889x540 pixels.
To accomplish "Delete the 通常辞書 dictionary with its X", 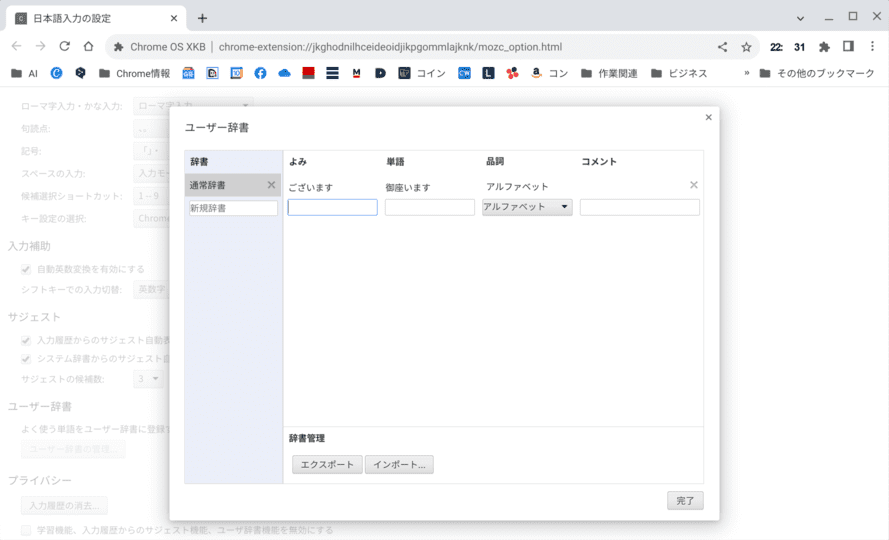I will click(271, 185).
